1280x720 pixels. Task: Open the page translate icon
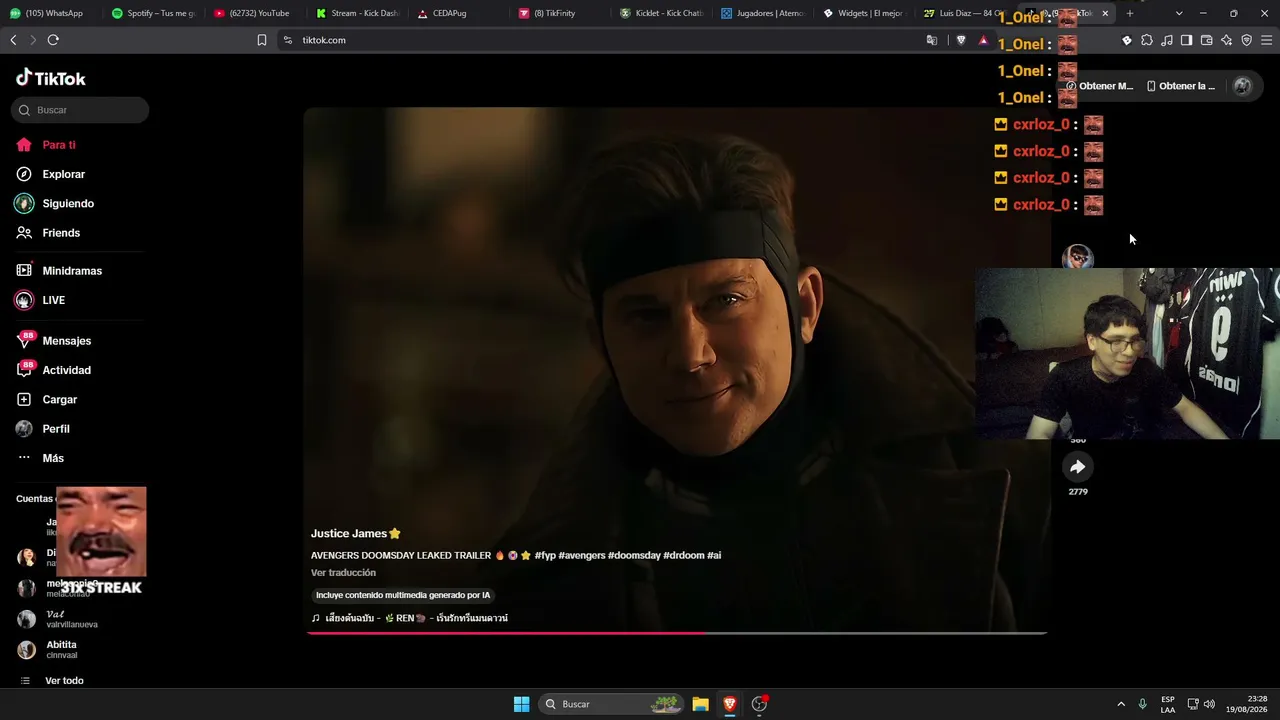point(932,40)
